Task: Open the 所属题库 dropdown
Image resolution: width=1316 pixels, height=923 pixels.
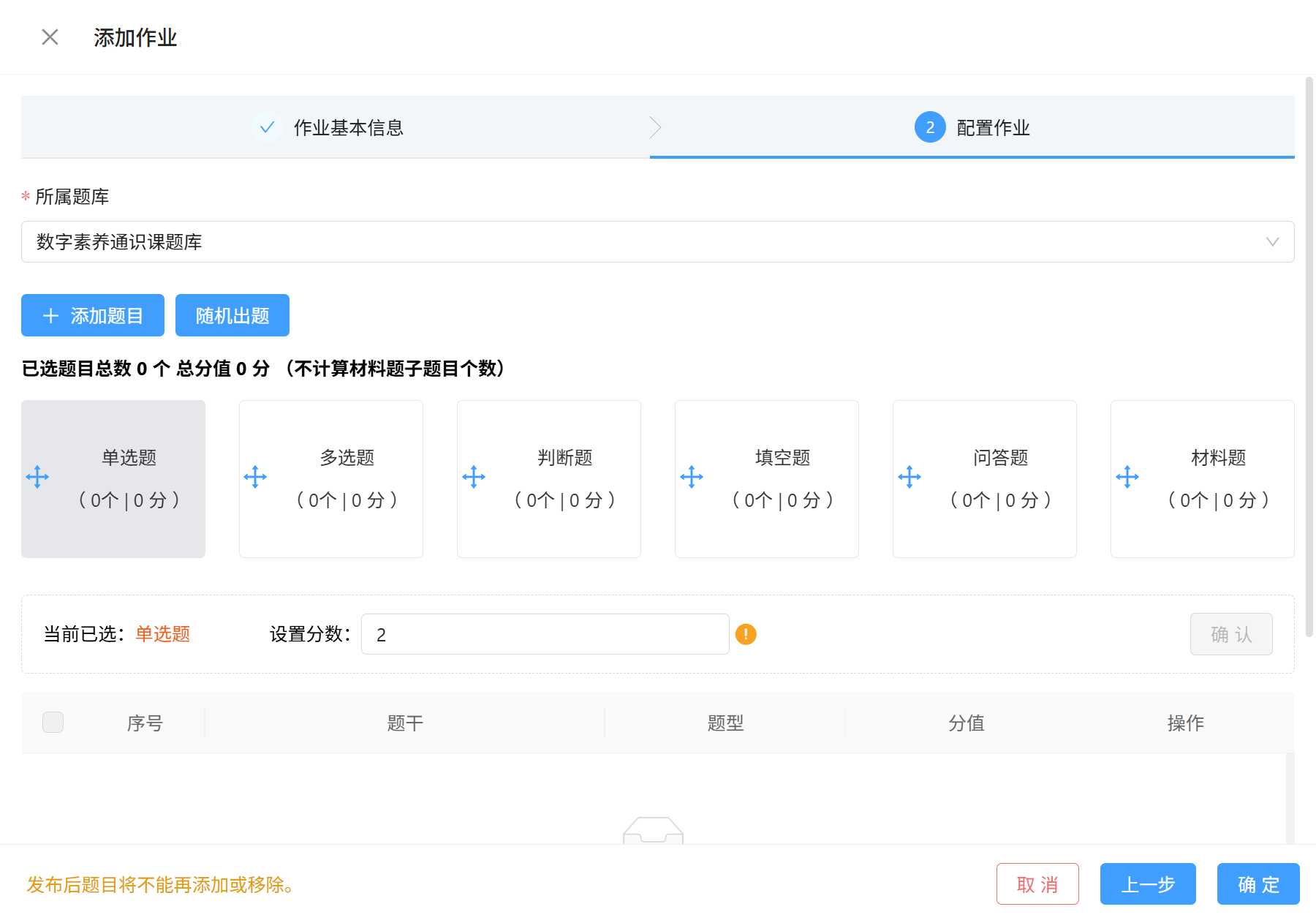Action: click(x=657, y=242)
